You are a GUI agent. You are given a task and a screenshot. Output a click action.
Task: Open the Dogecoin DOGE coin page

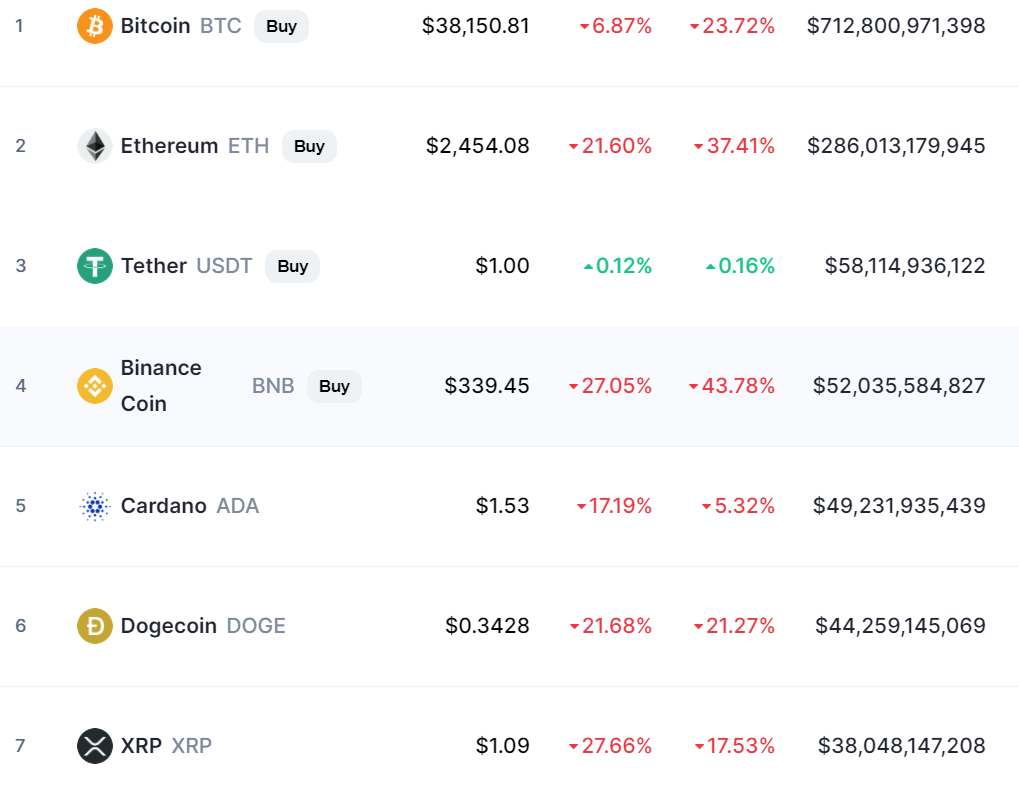pyautogui.click(x=203, y=626)
